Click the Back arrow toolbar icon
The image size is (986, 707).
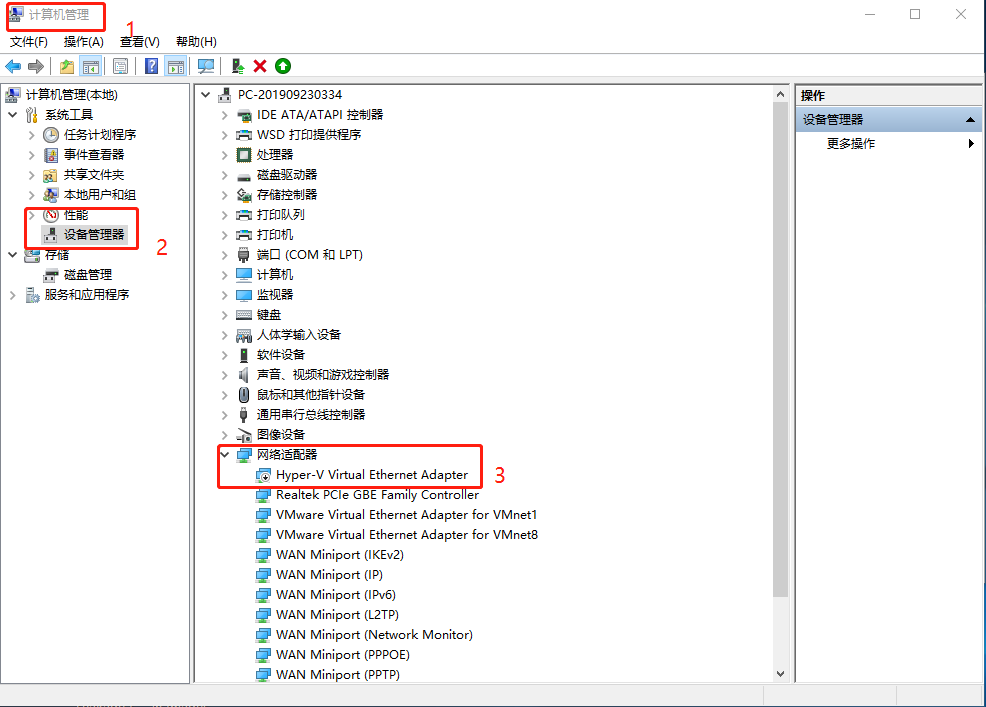click(13, 66)
